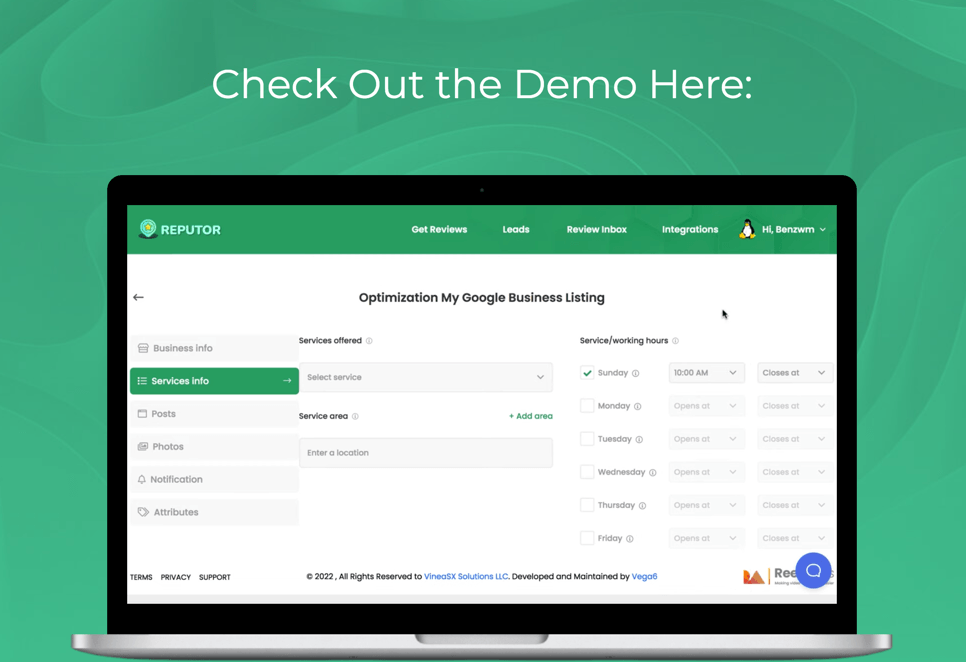
Task: Enable the Monday checkbox
Action: tap(587, 406)
